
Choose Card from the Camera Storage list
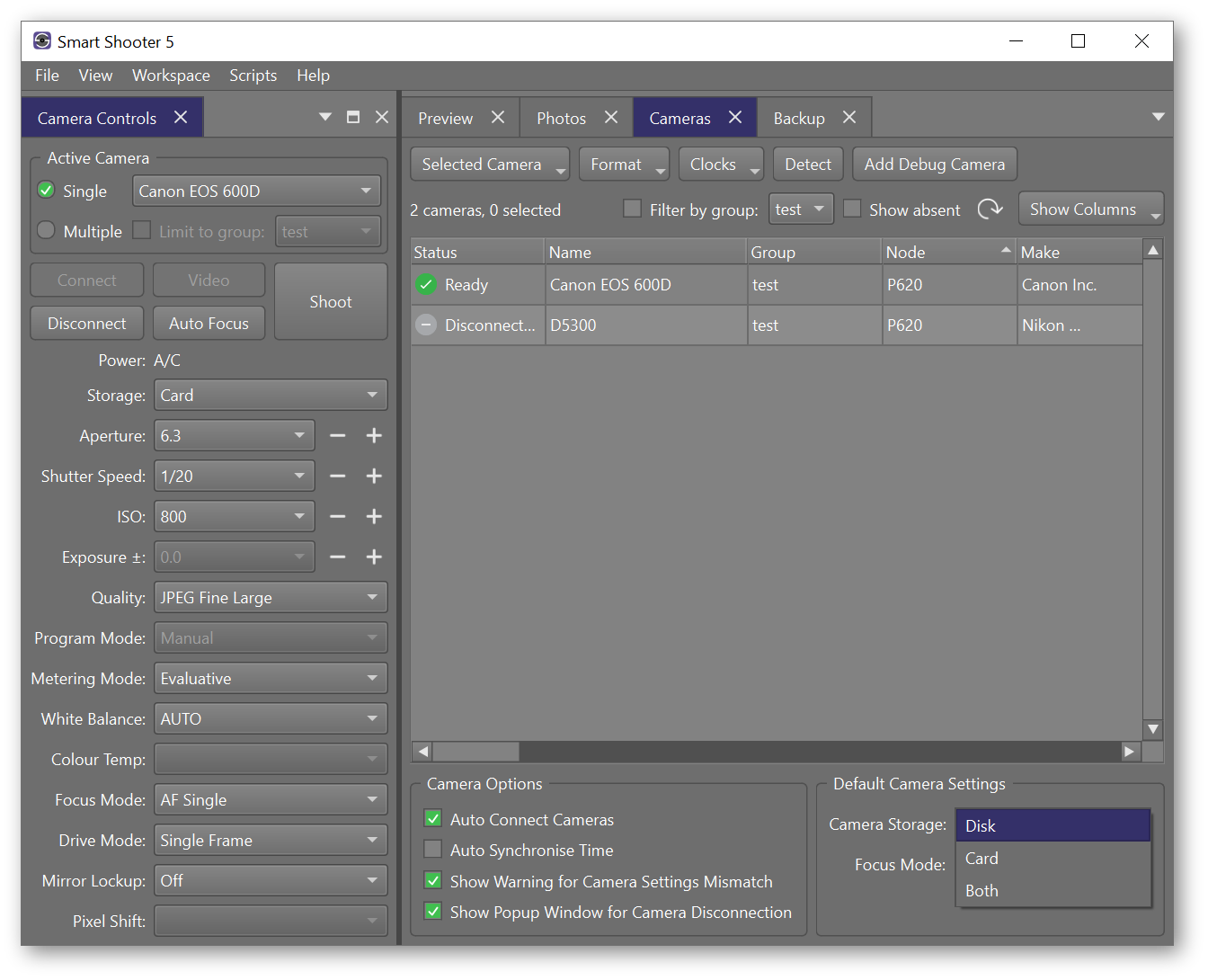[981, 858]
